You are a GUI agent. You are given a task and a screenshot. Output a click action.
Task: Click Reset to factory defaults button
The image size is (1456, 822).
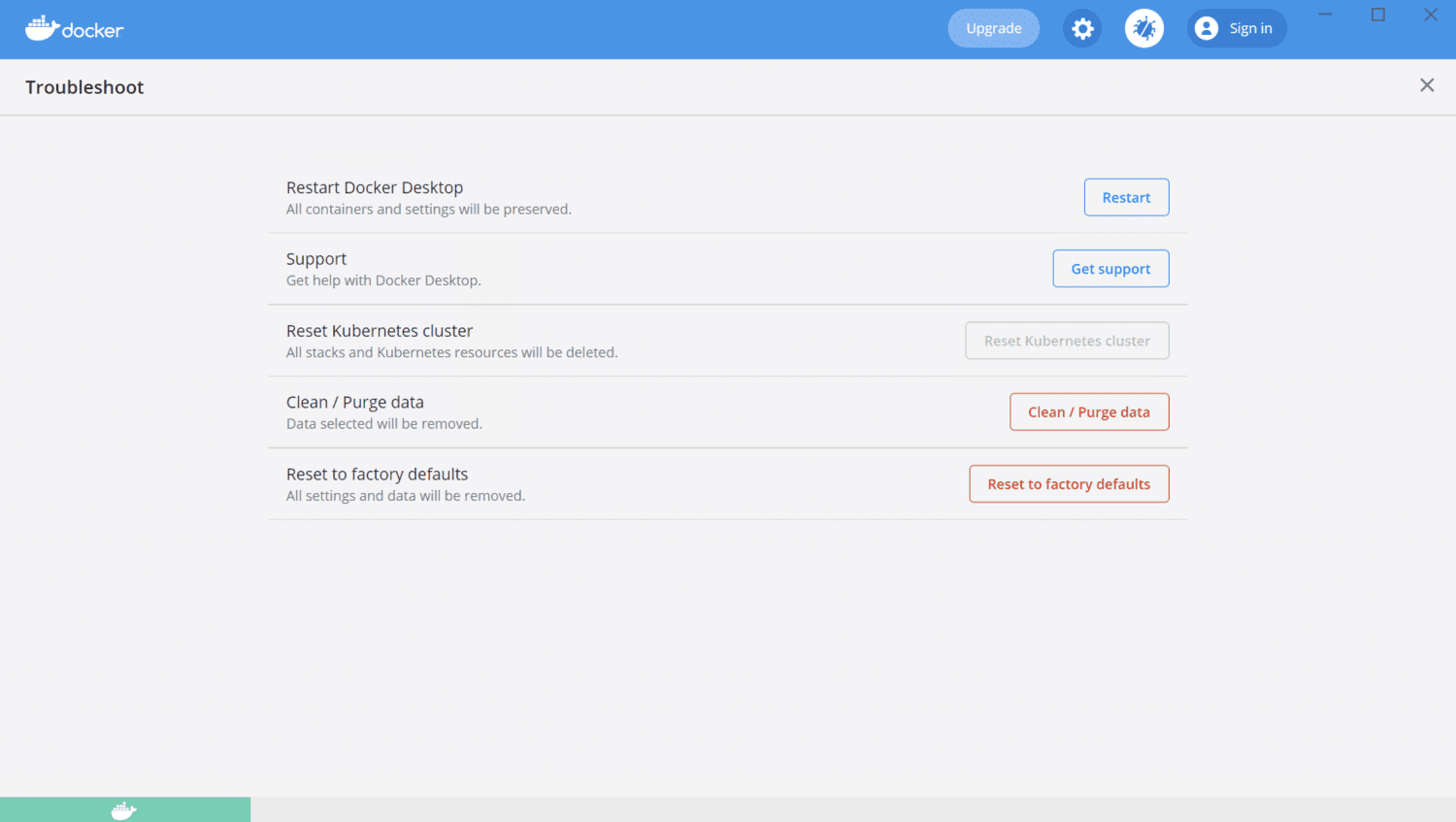[1069, 483]
